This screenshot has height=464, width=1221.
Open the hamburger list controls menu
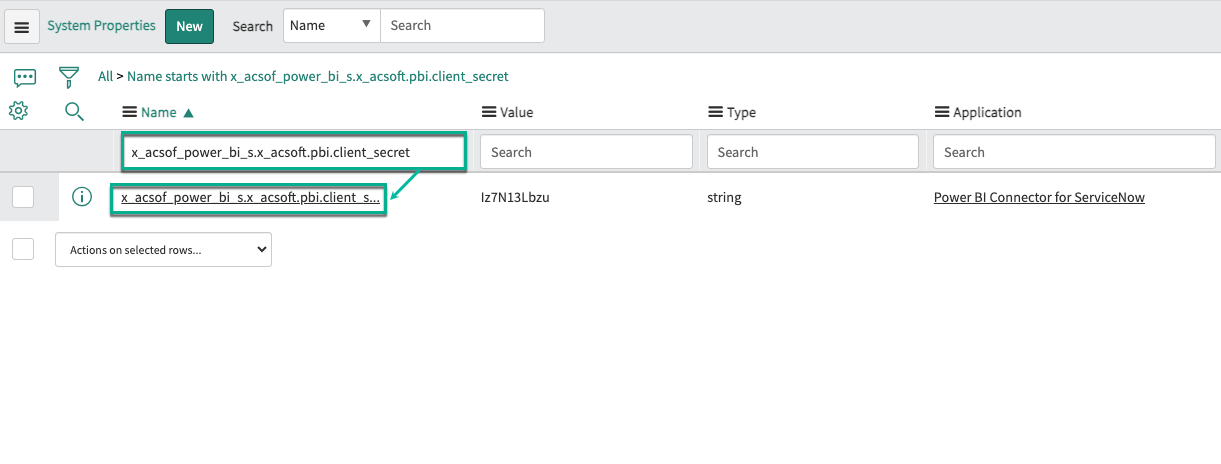[22, 27]
